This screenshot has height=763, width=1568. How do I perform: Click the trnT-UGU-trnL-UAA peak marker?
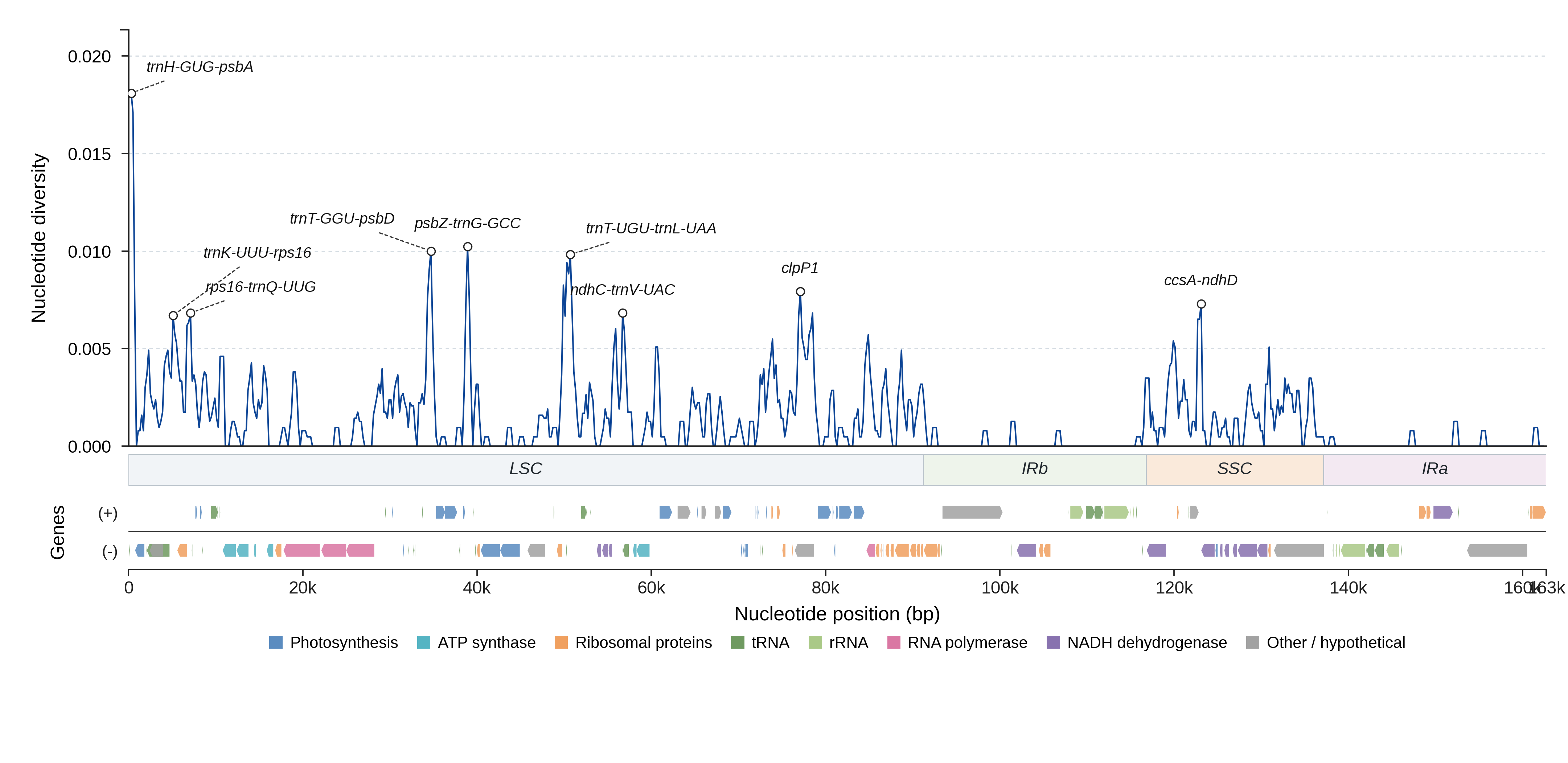point(570,254)
